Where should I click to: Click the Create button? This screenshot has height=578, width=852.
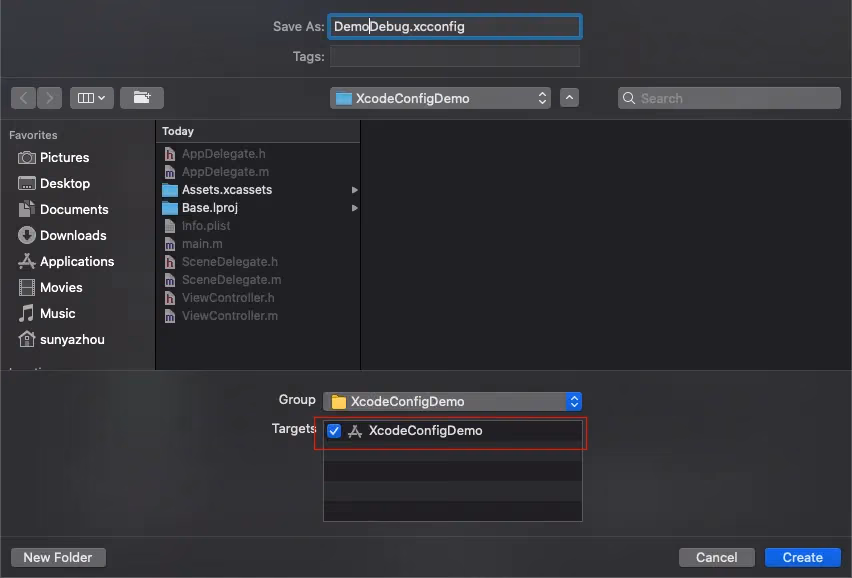coord(802,557)
